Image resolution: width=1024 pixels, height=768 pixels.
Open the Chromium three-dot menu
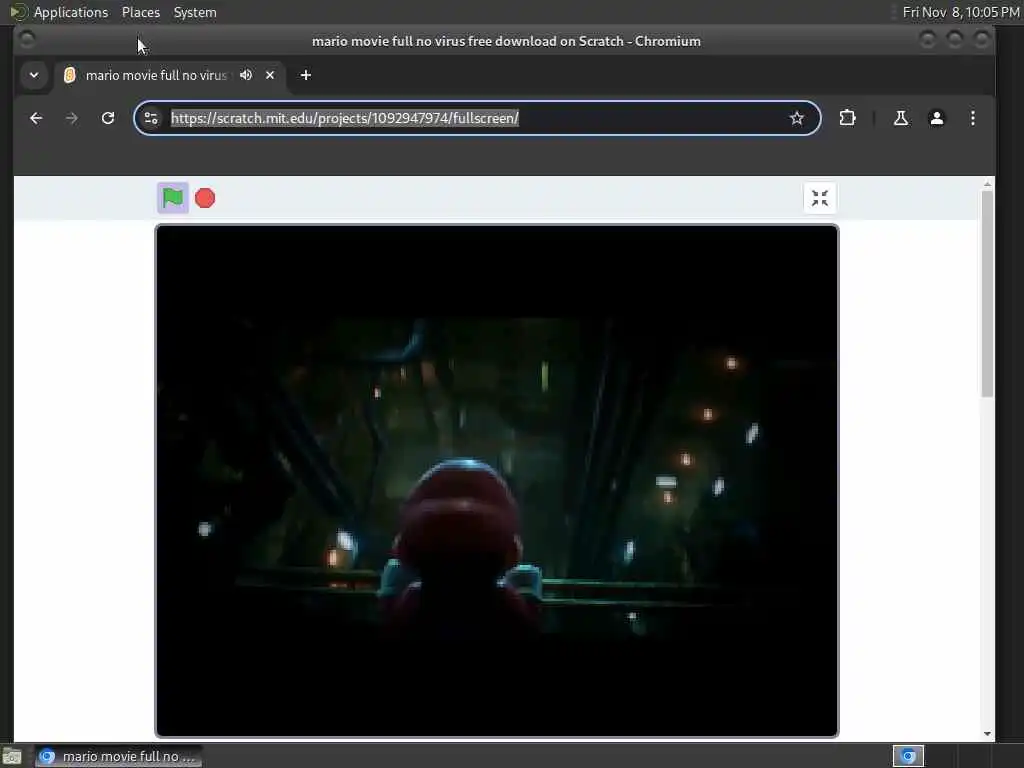(972, 118)
